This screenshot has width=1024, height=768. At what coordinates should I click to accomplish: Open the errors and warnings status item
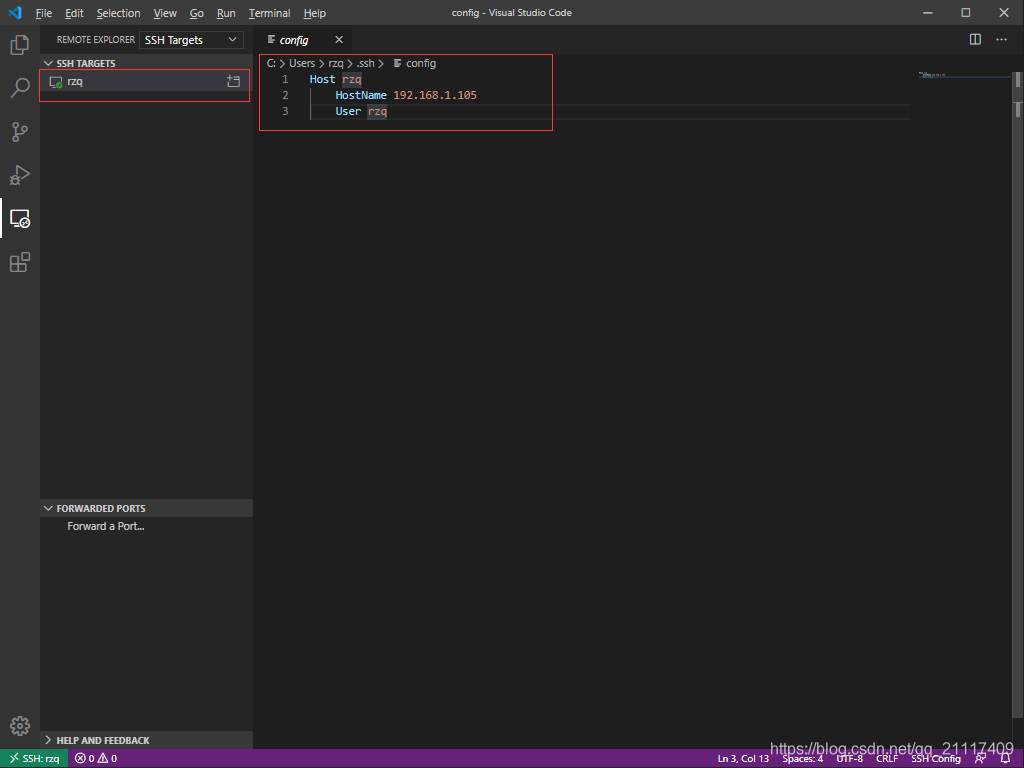tap(95, 758)
